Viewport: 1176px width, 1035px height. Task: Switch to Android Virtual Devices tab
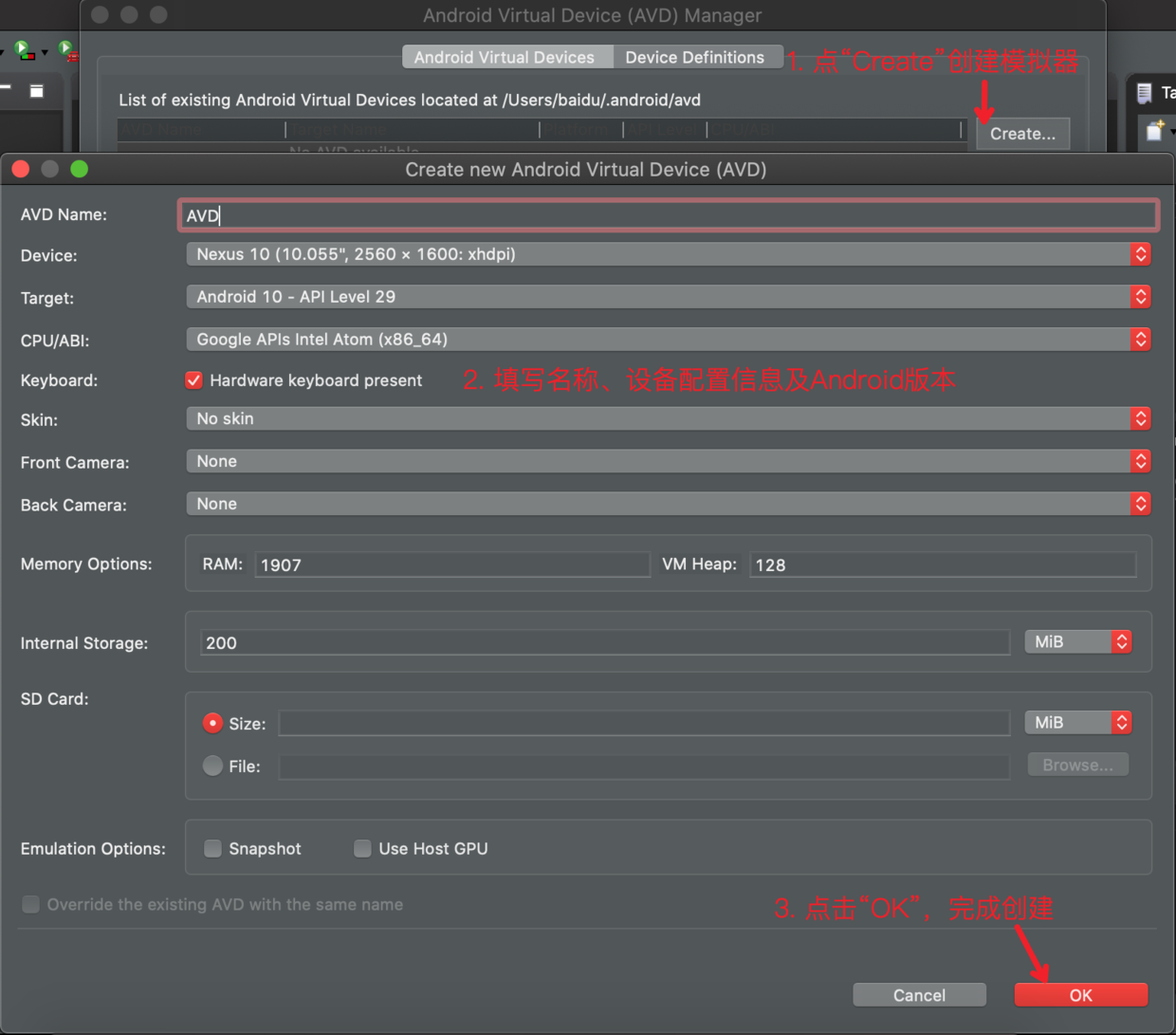506,57
